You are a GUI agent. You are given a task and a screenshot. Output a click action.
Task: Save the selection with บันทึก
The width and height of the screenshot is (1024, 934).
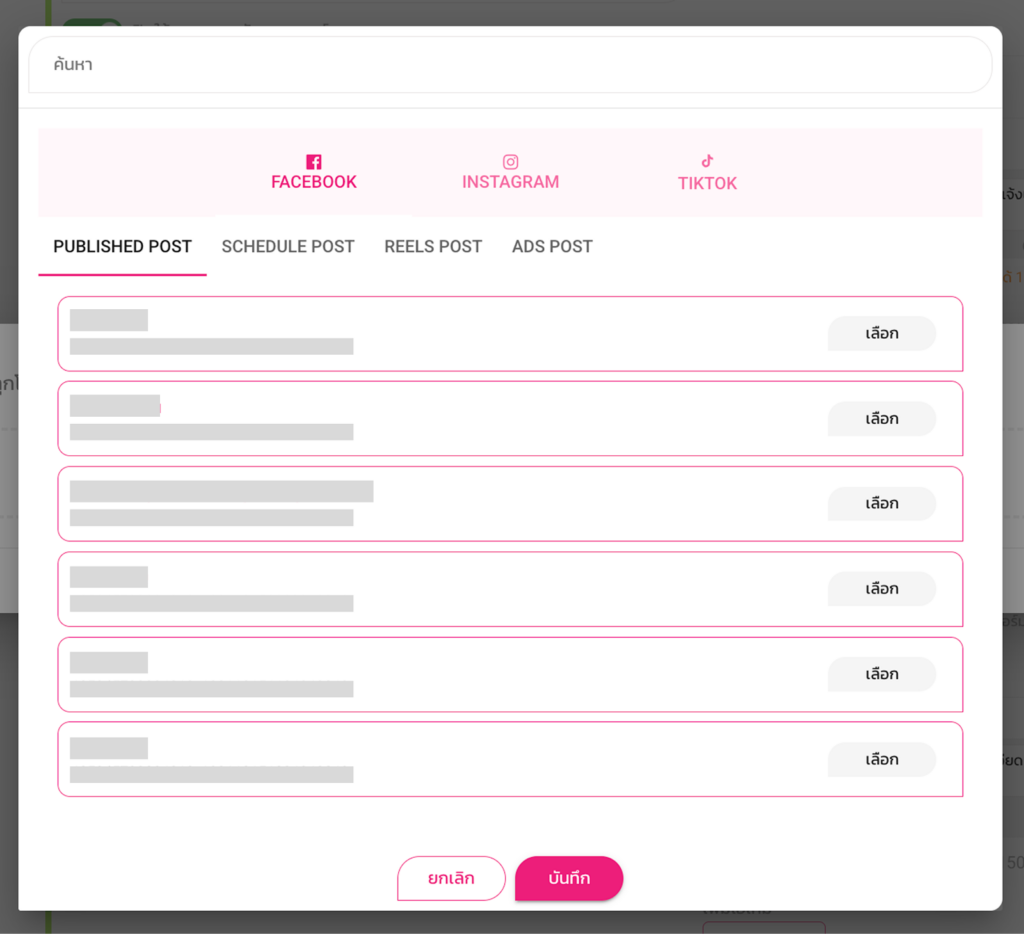click(x=569, y=879)
